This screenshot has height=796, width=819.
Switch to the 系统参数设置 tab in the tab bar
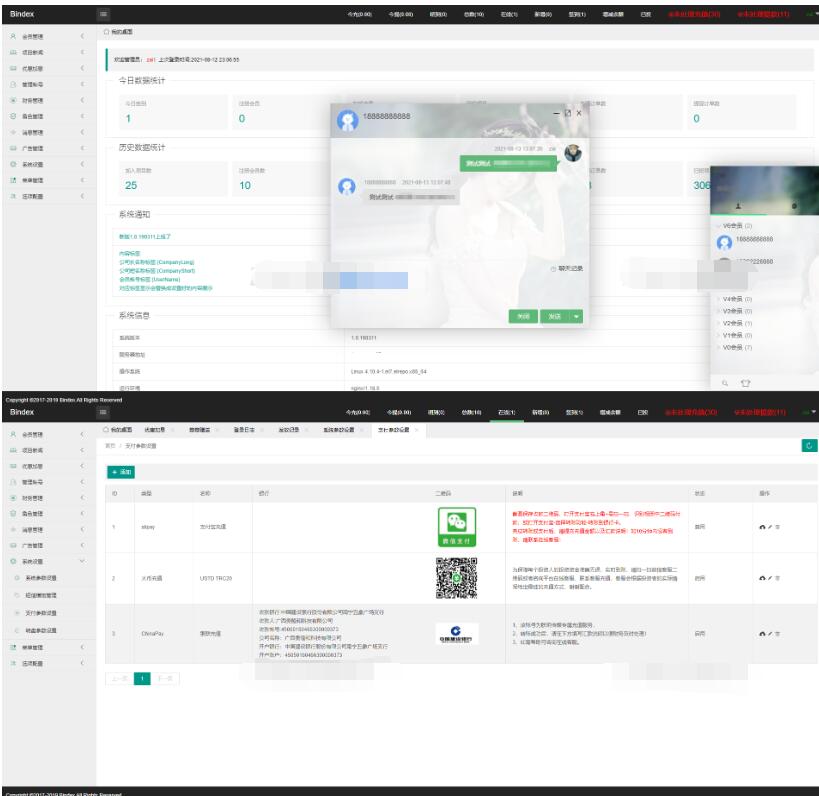coord(340,430)
